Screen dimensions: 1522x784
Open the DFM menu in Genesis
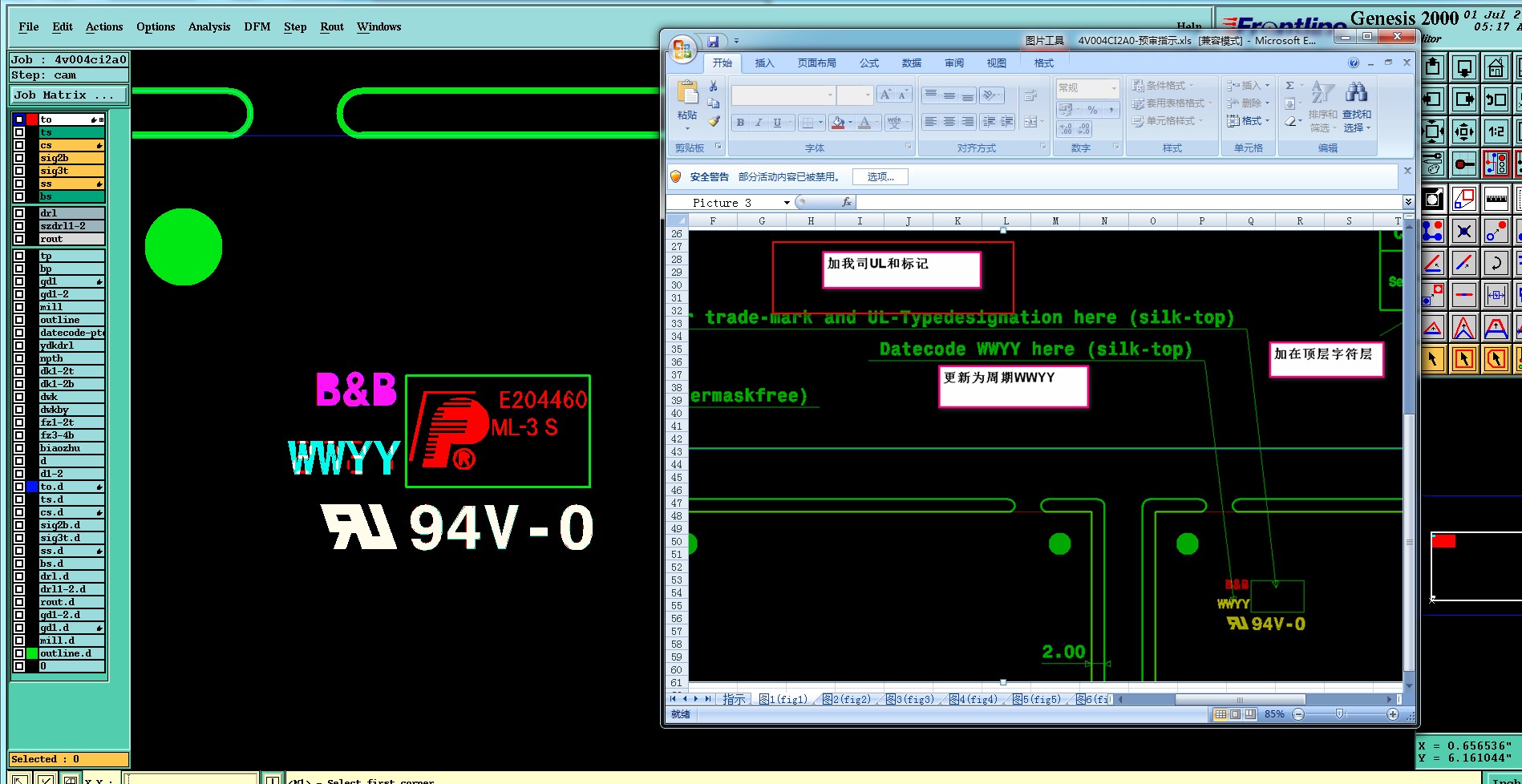[x=257, y=26]
